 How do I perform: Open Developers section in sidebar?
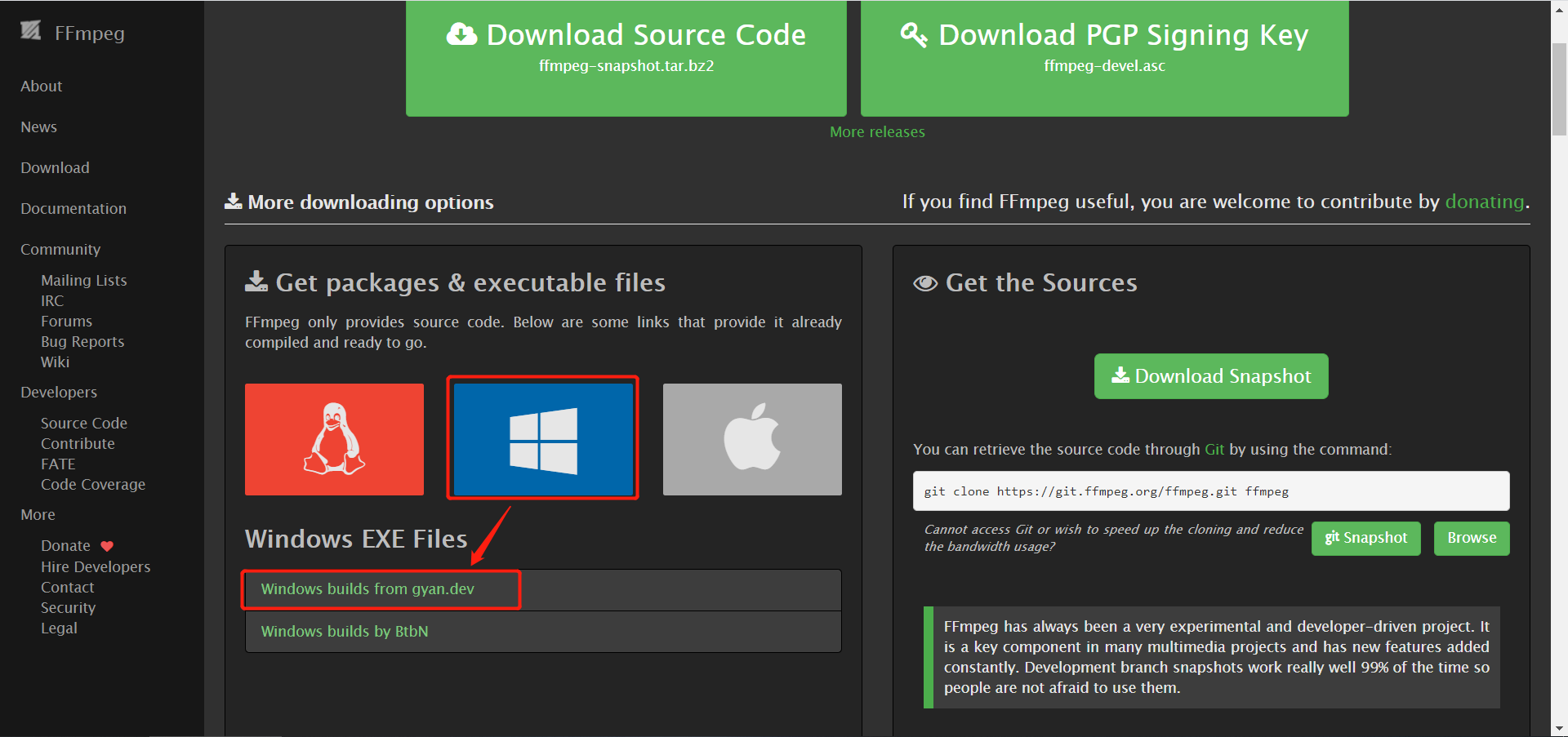(59, 392)
